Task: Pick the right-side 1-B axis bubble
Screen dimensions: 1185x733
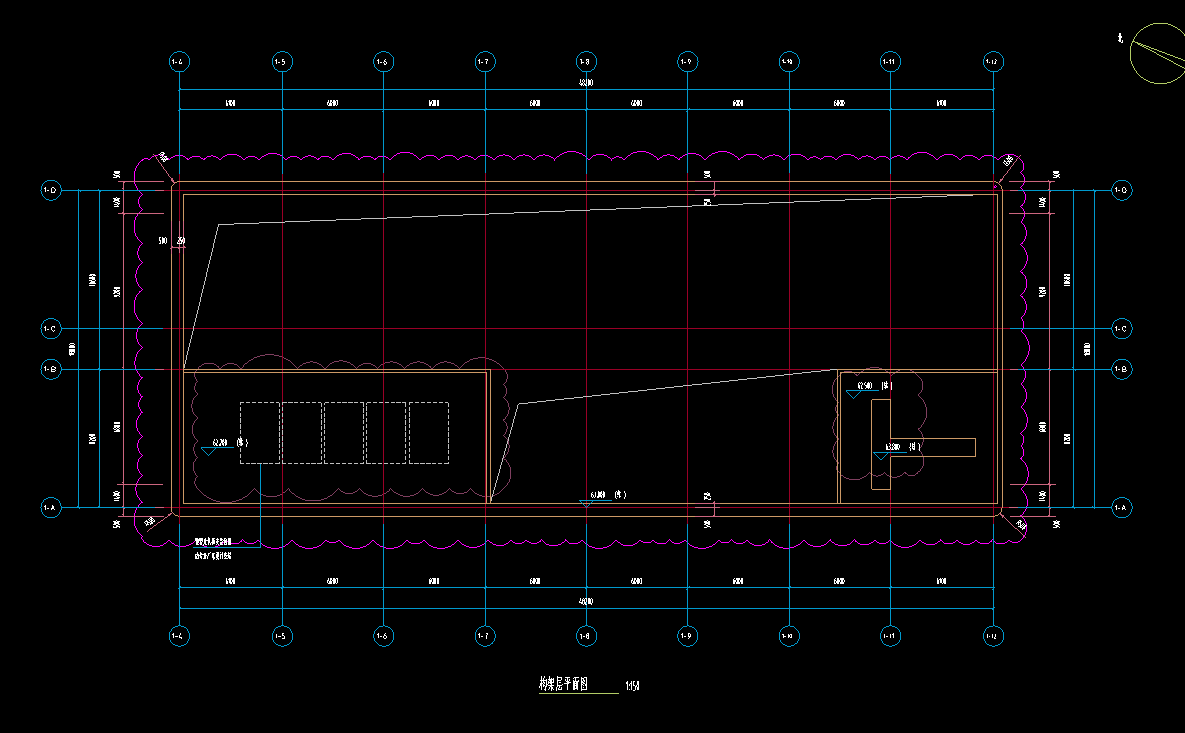Action: coord(1121,370)
